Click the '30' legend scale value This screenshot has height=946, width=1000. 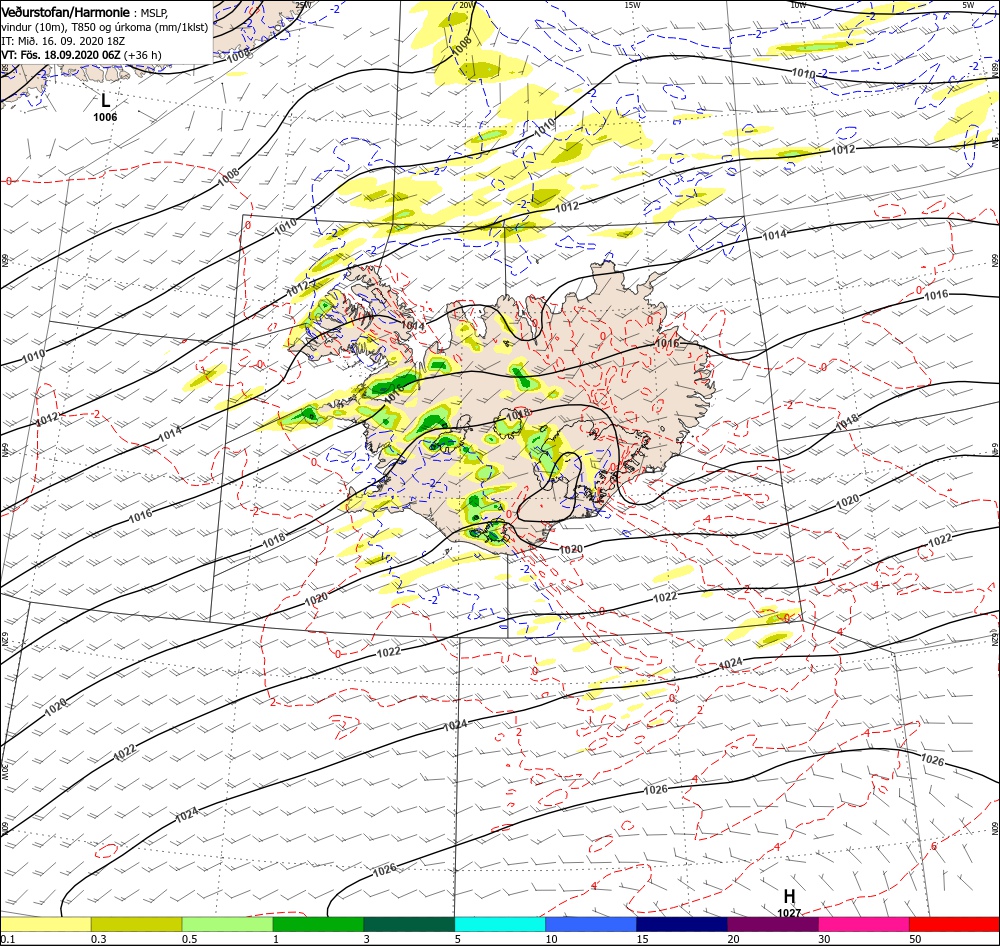pyautogui.click(x=824, y=939)
